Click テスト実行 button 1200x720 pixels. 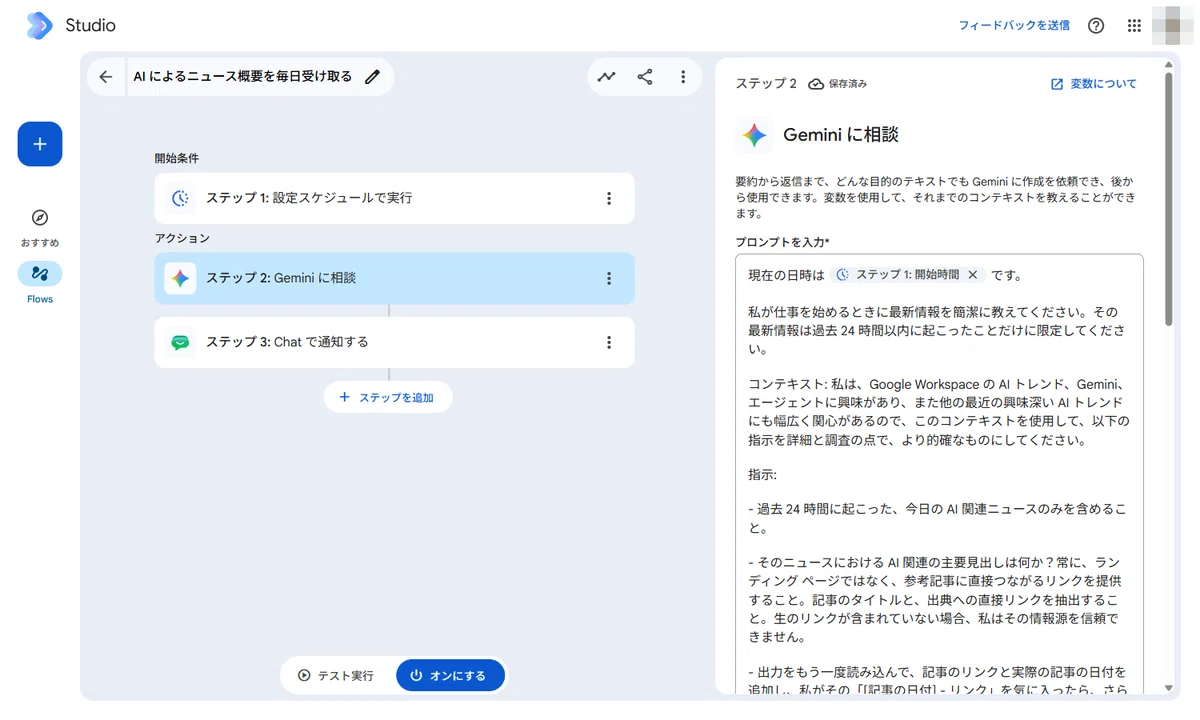point(337,675)
